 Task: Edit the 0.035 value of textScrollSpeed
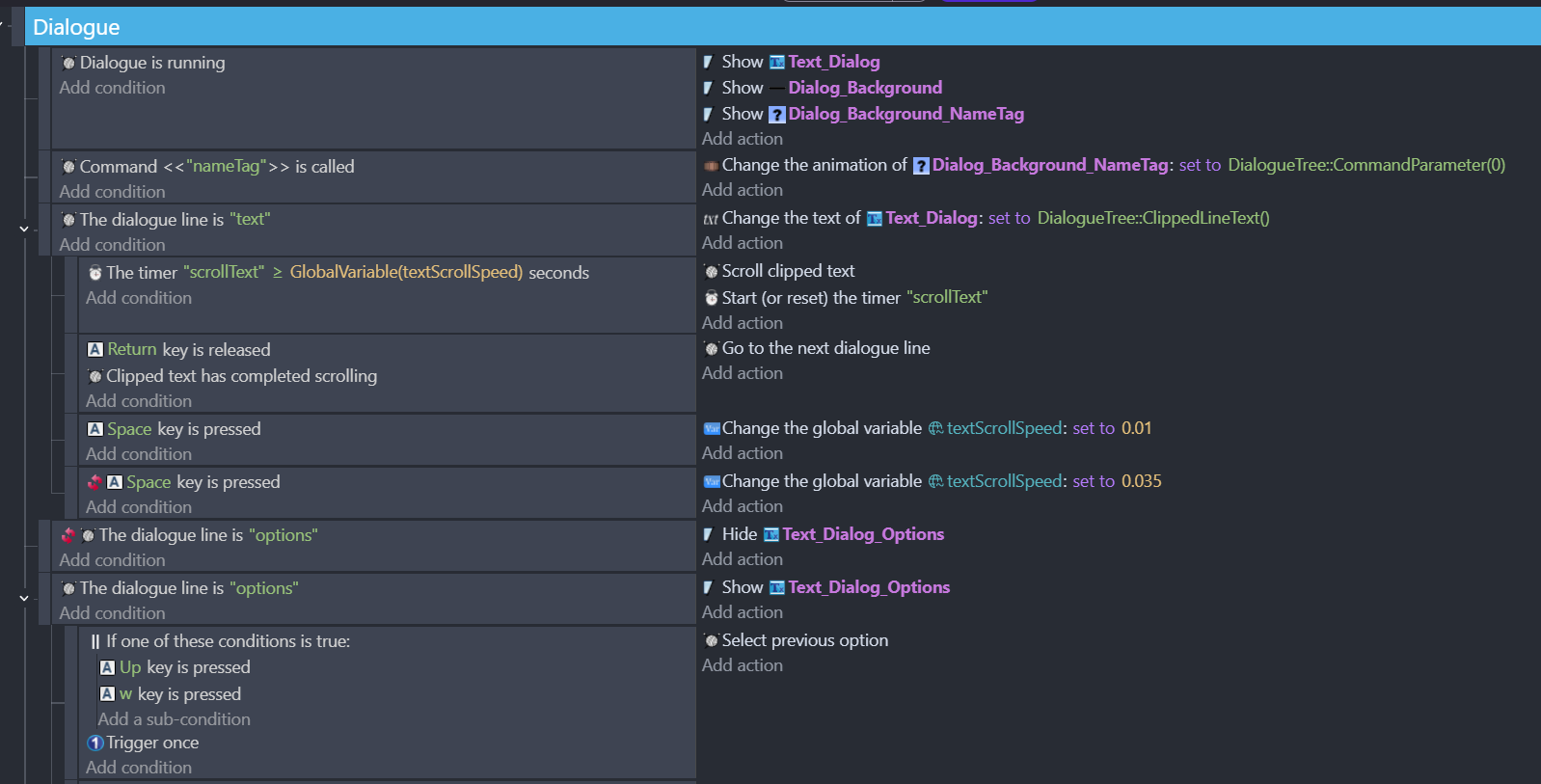pyautogui.click(x=1141, y=481)
